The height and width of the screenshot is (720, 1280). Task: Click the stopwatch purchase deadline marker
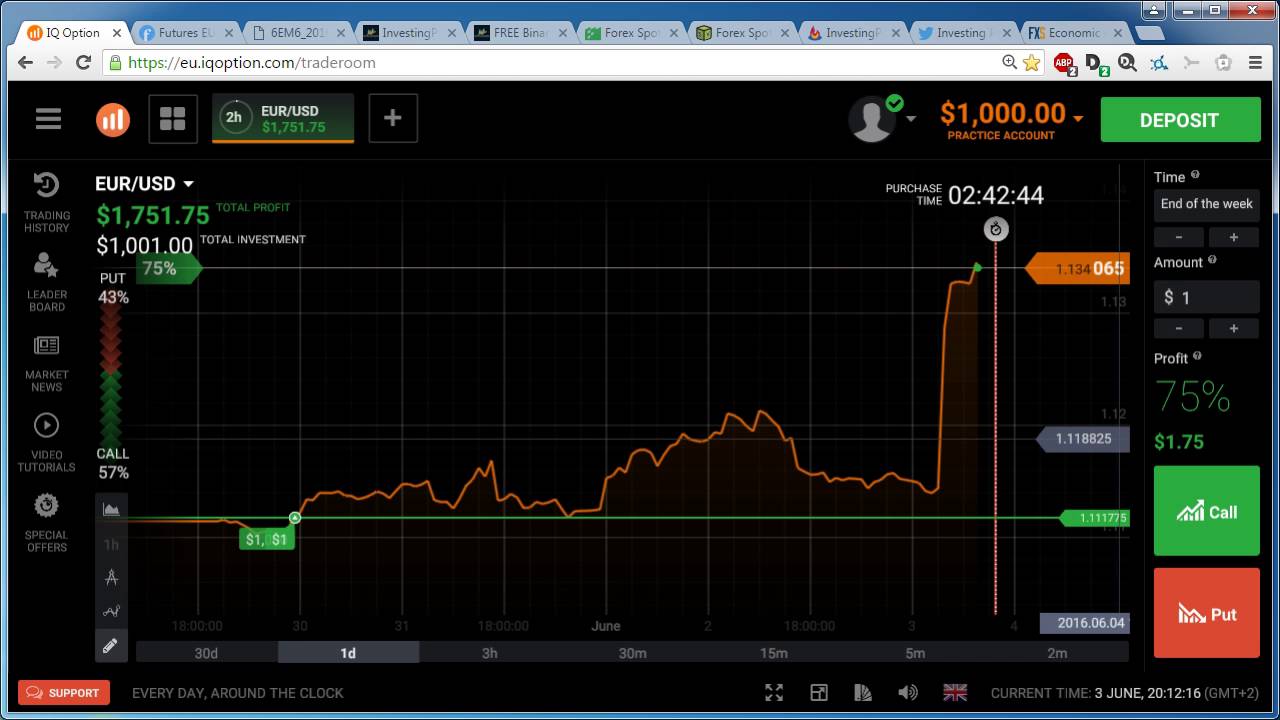click(995, 229)
